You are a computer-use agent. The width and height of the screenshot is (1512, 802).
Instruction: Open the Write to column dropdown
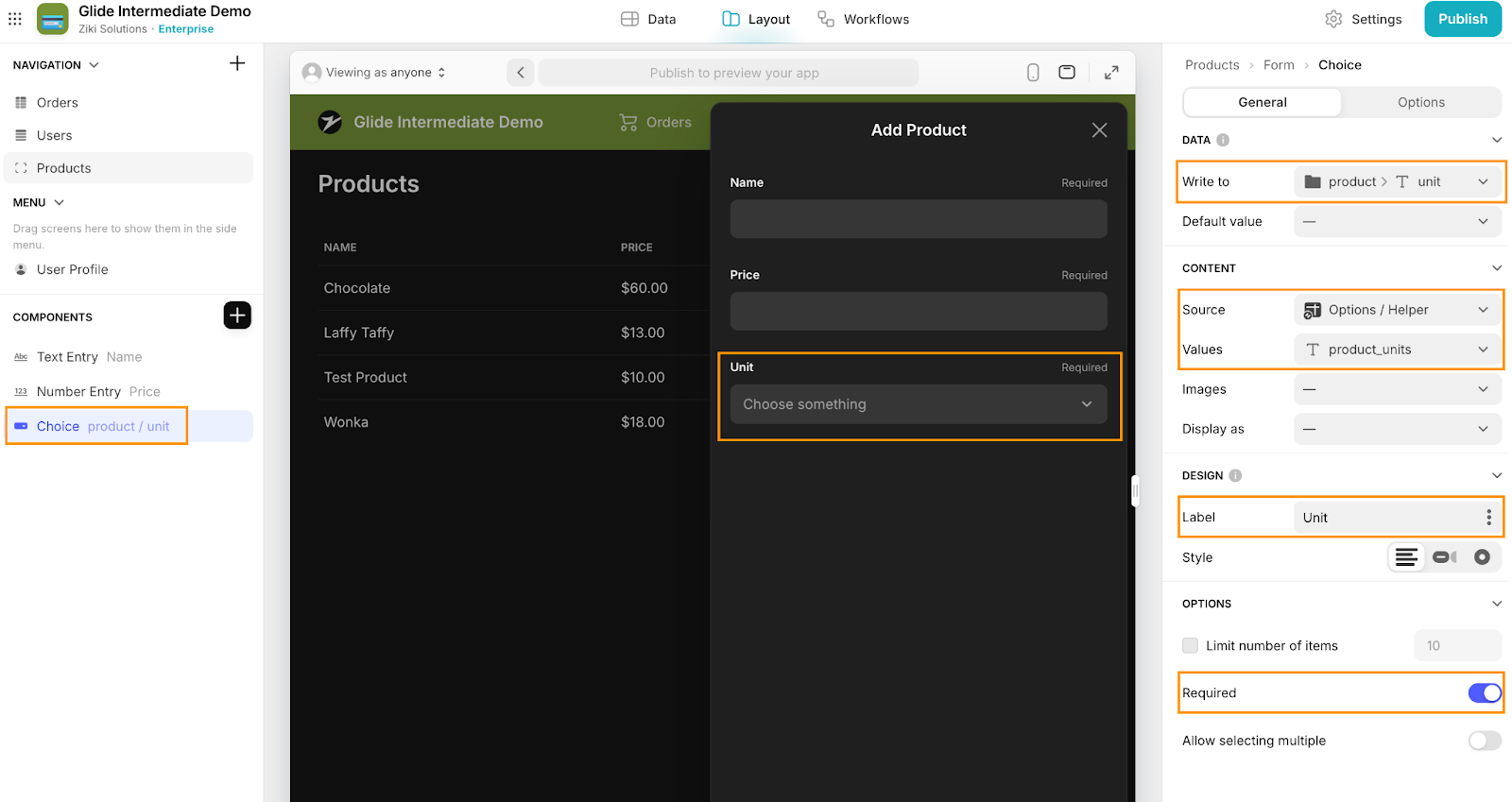click(x=1397, y=181)
